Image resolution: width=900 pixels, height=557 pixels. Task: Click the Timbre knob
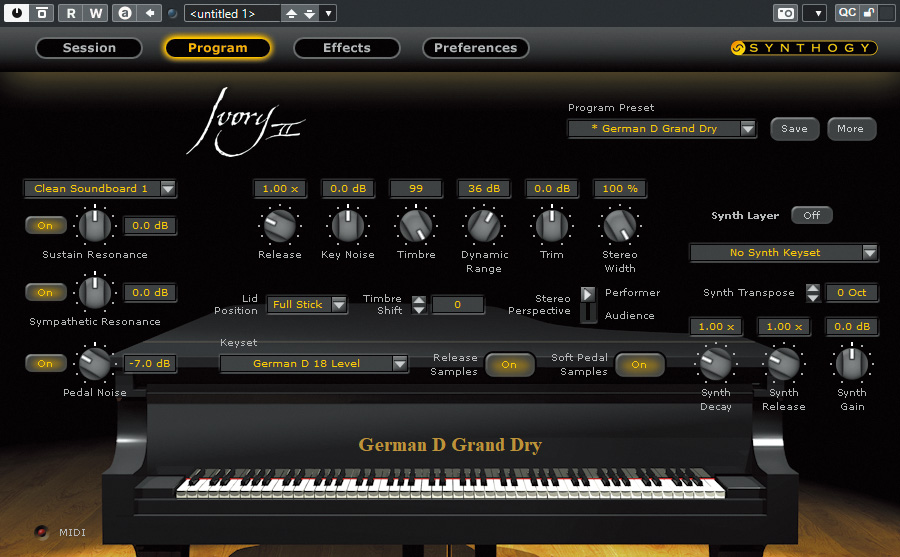pyautogui.click(x=416, y=226)
